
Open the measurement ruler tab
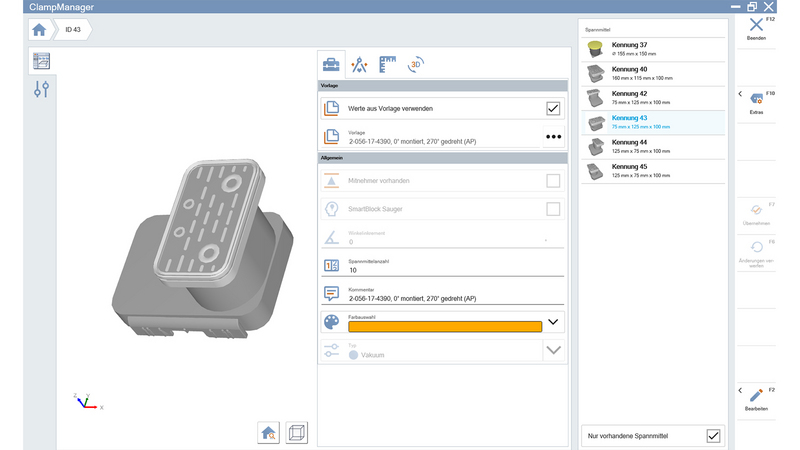point(387,66)
